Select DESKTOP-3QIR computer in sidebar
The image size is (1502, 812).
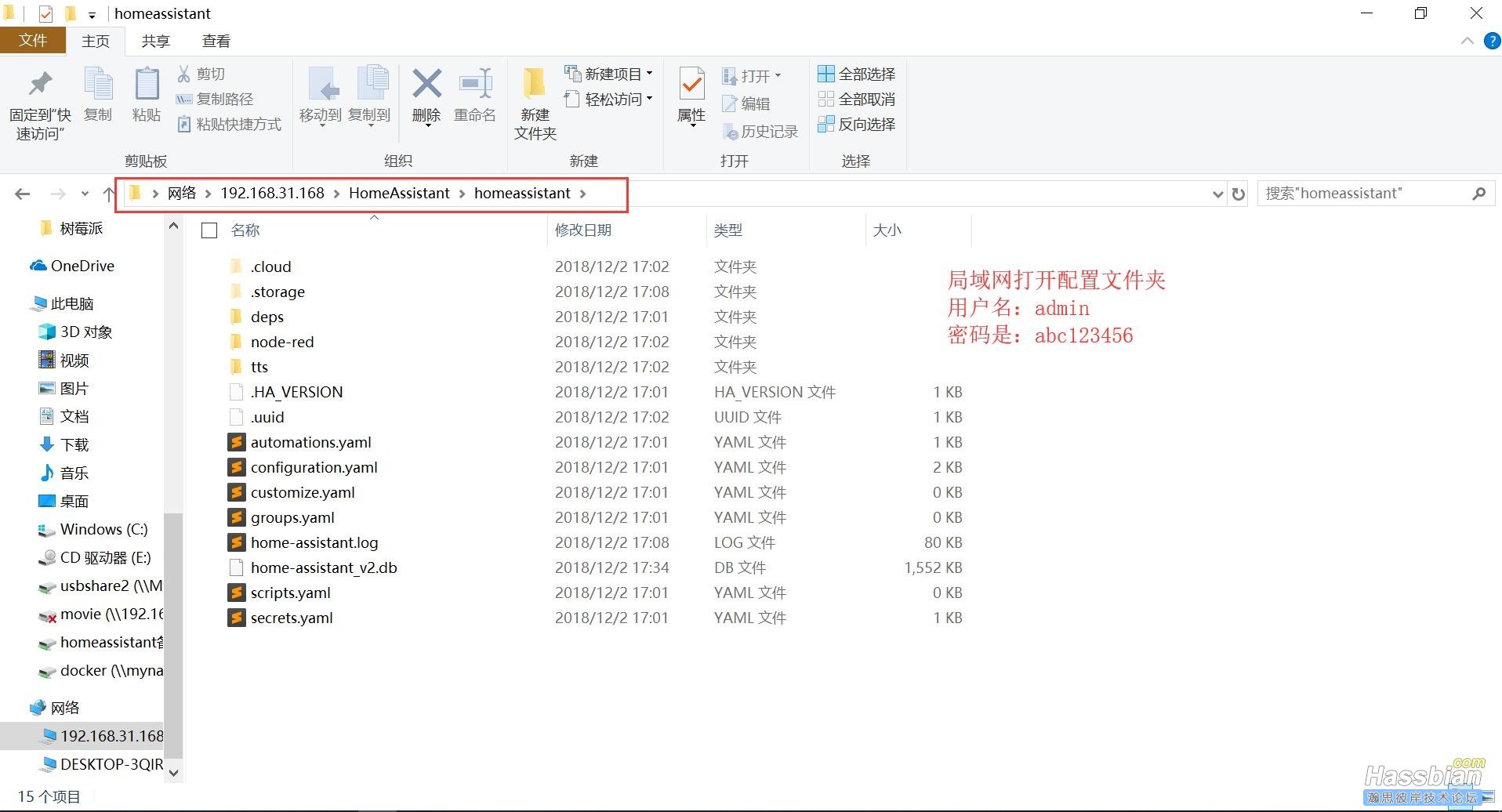(x=101, y=764)
